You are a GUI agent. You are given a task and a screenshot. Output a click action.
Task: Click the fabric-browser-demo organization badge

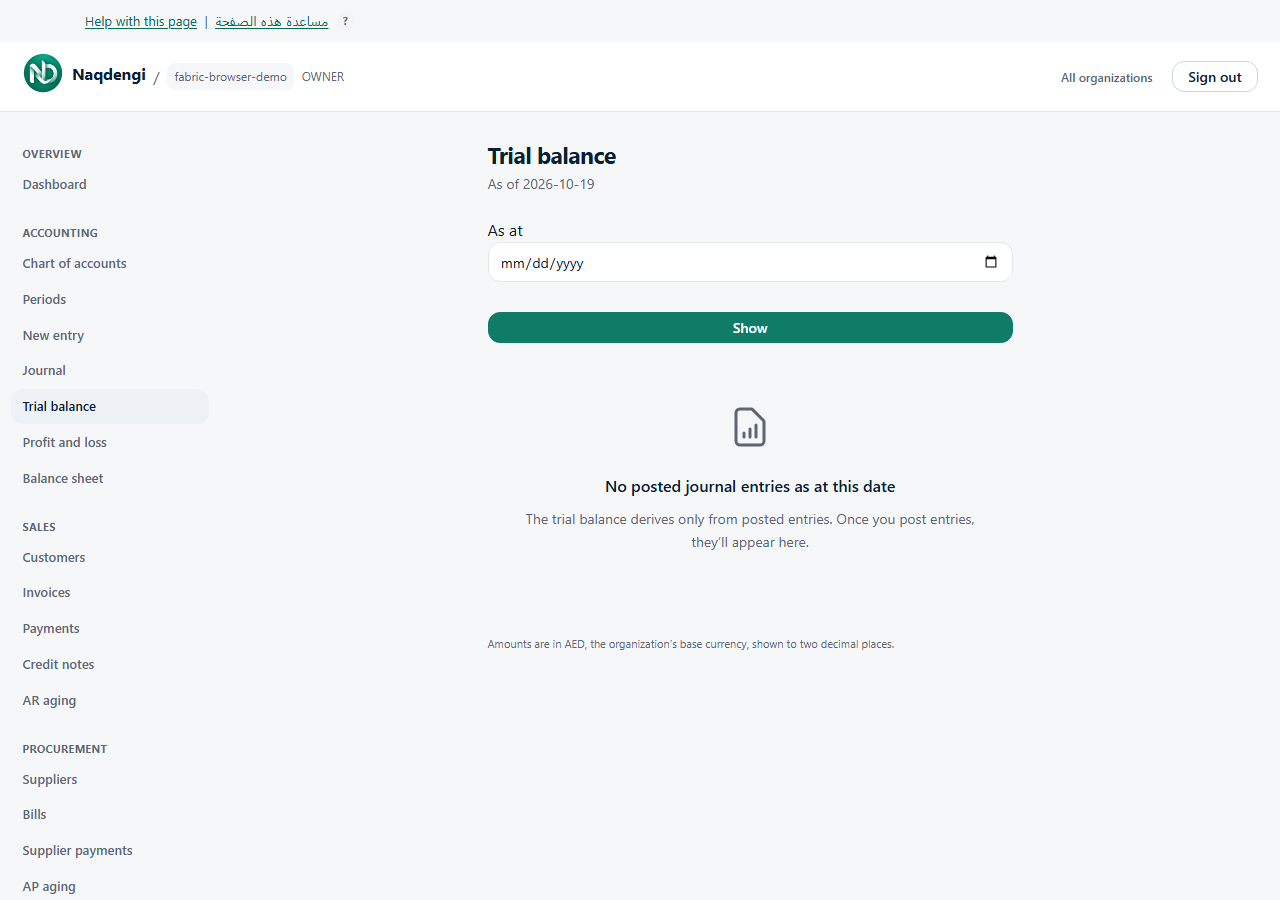[230, 77]
